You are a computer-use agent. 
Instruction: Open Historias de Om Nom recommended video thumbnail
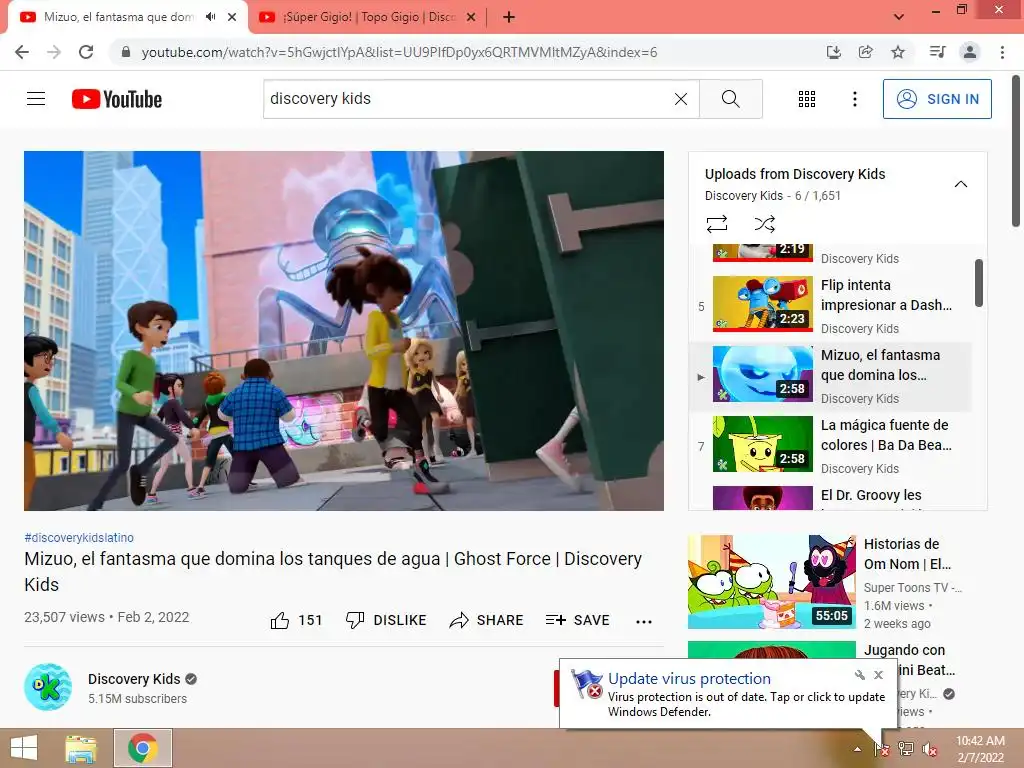[771, 582]
